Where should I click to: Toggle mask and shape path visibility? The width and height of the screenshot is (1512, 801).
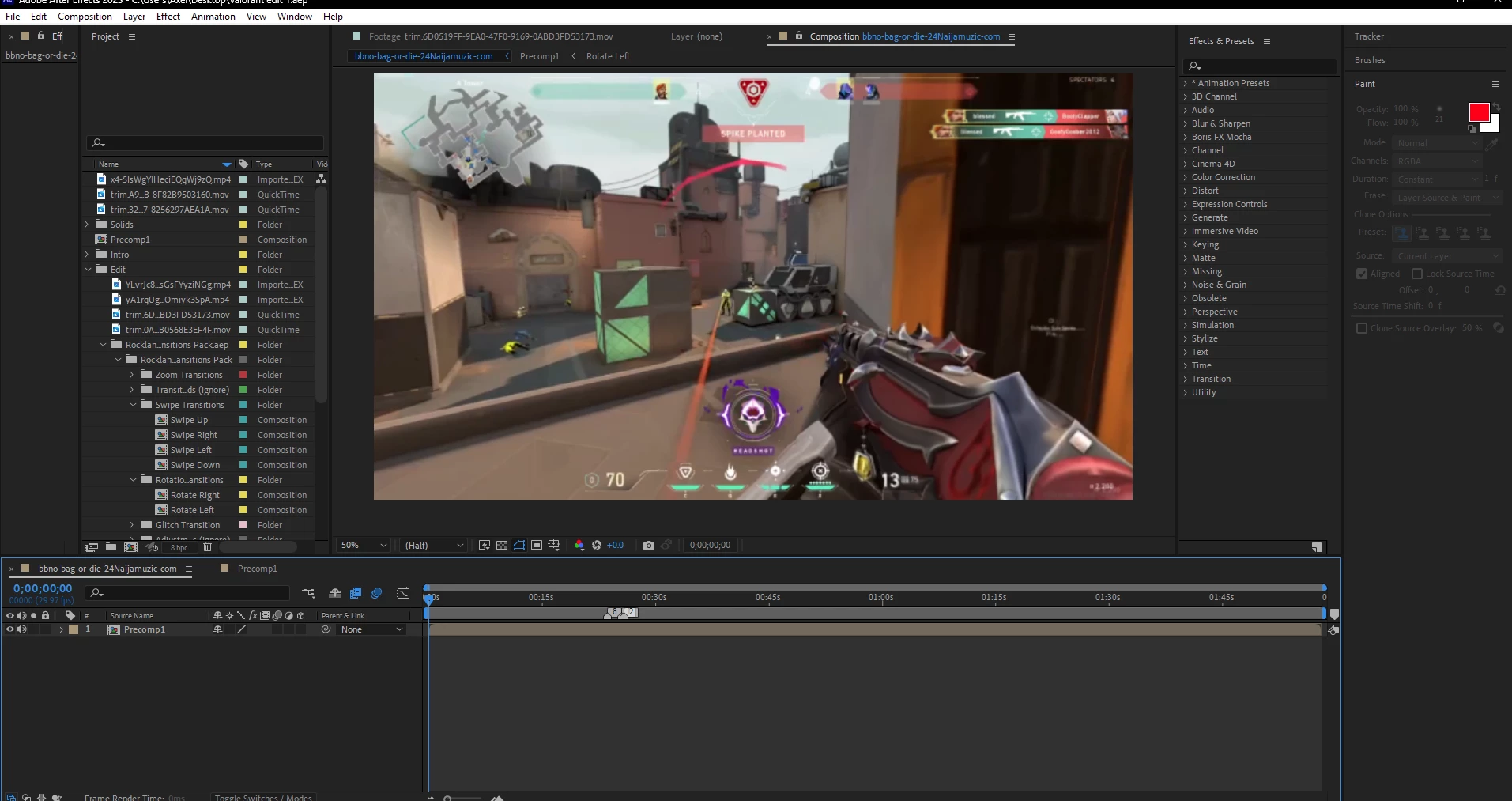coord(519,545)
